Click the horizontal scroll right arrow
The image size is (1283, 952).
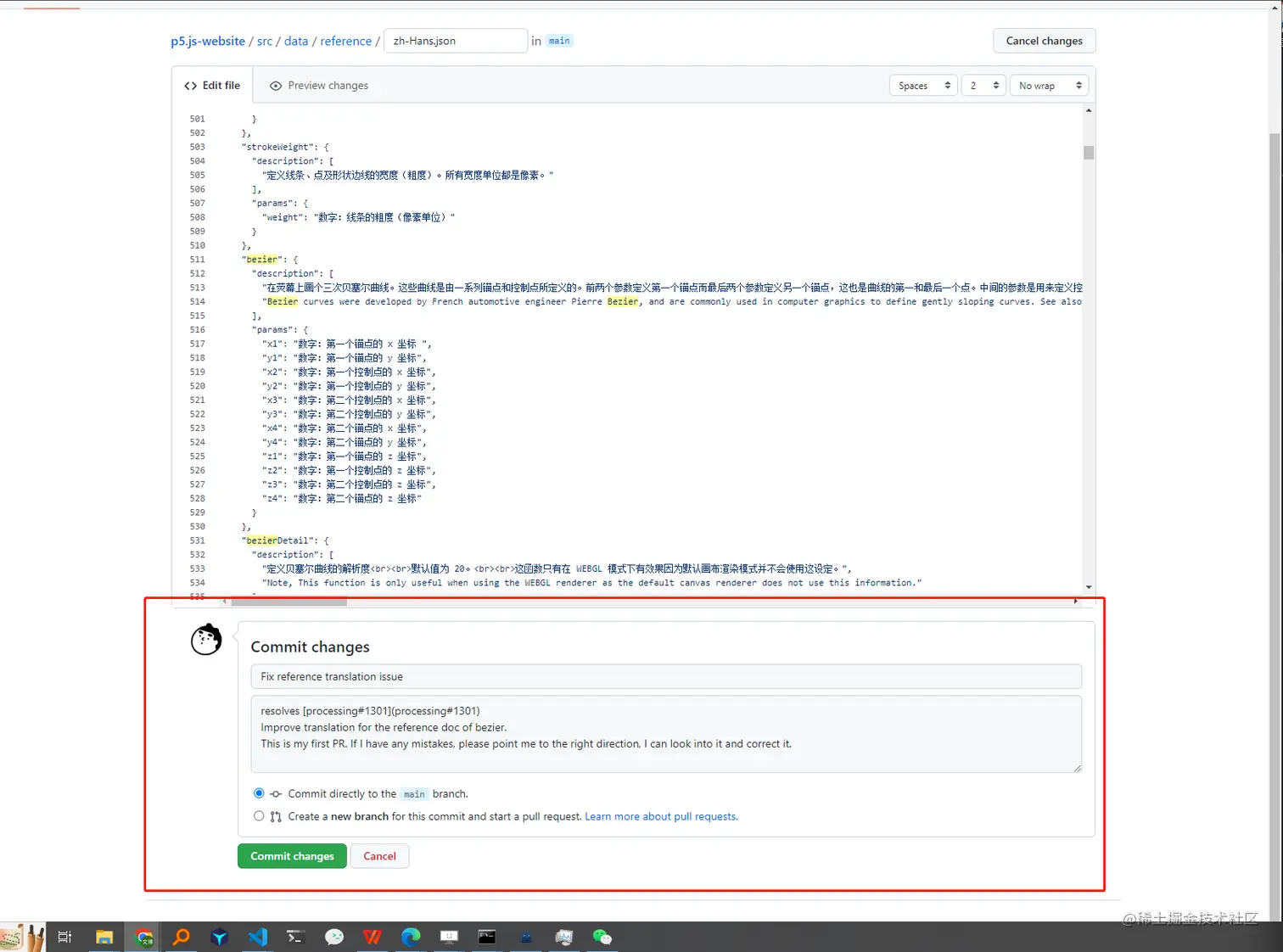pyautogui.click(x=1076, y=602)
